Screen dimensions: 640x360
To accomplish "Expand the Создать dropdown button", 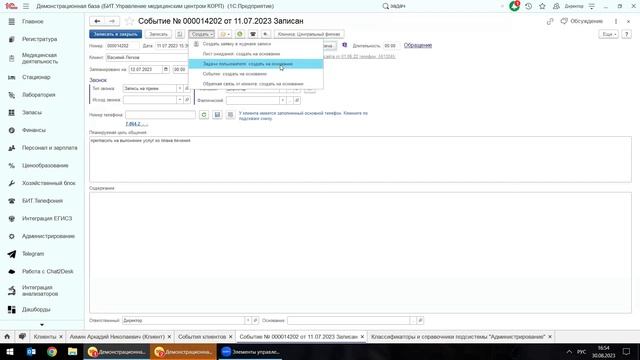I will click(202, 34).
